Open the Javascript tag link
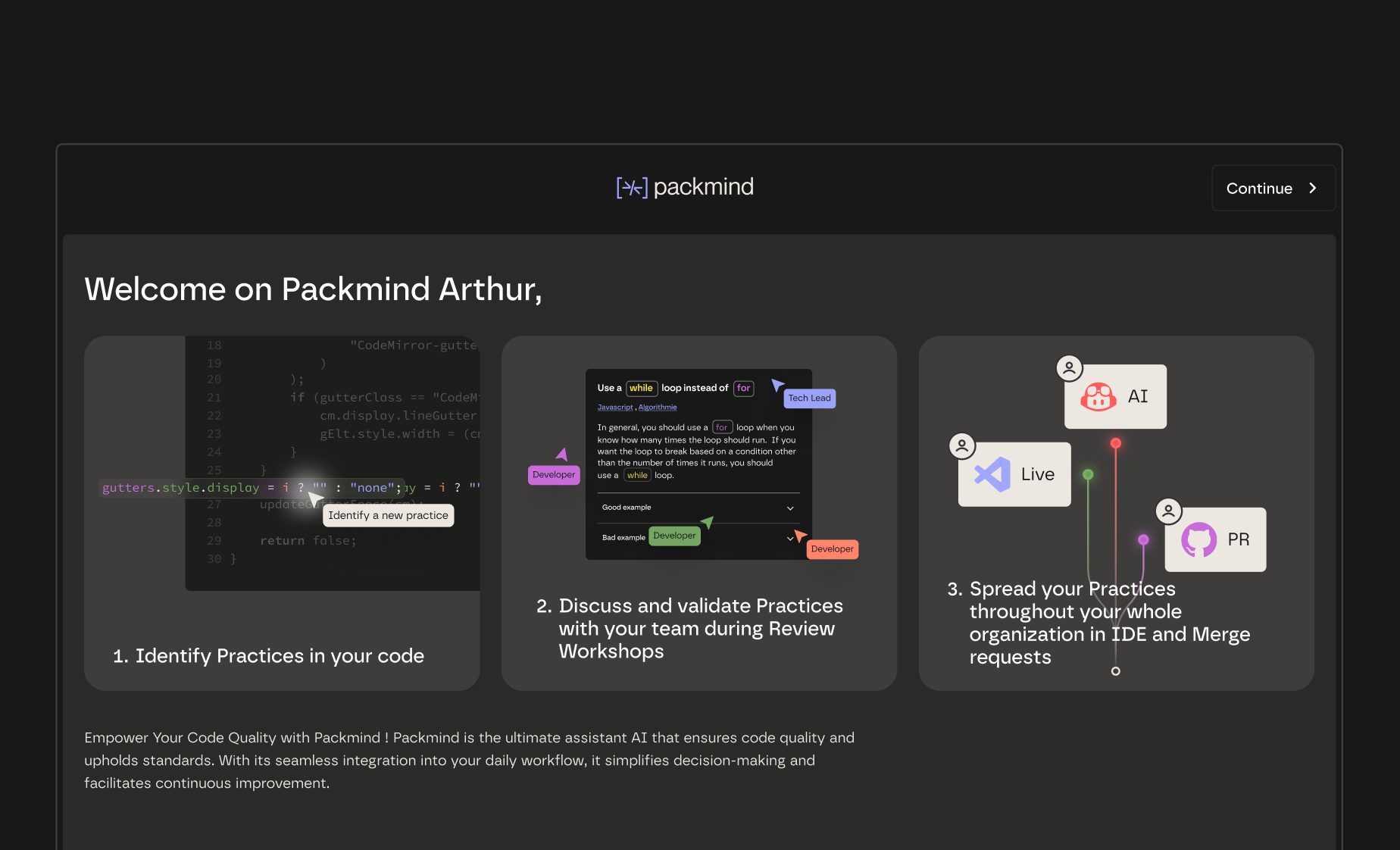Screen dimensions: 1400x850 pyautogui.click(x=615, y=408)
